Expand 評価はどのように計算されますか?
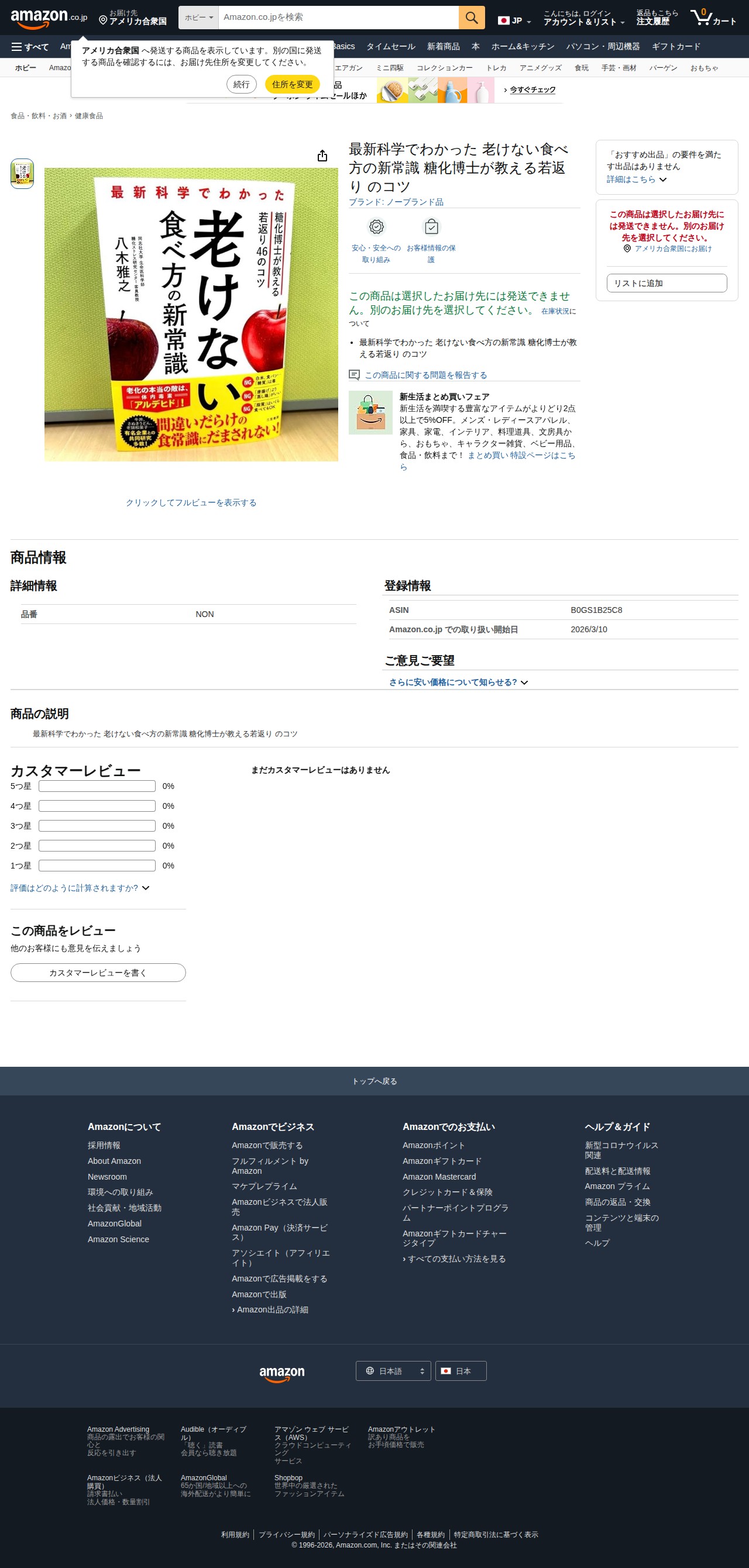This screenshot has height=1568, width=749. point(80,888)
